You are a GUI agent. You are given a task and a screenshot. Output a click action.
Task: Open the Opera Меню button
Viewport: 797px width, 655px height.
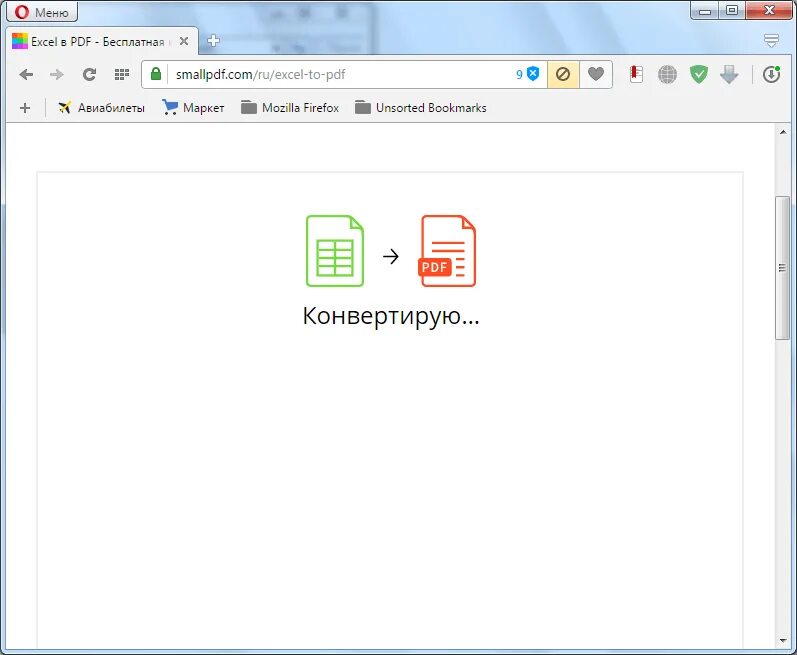tap(42, 12)
